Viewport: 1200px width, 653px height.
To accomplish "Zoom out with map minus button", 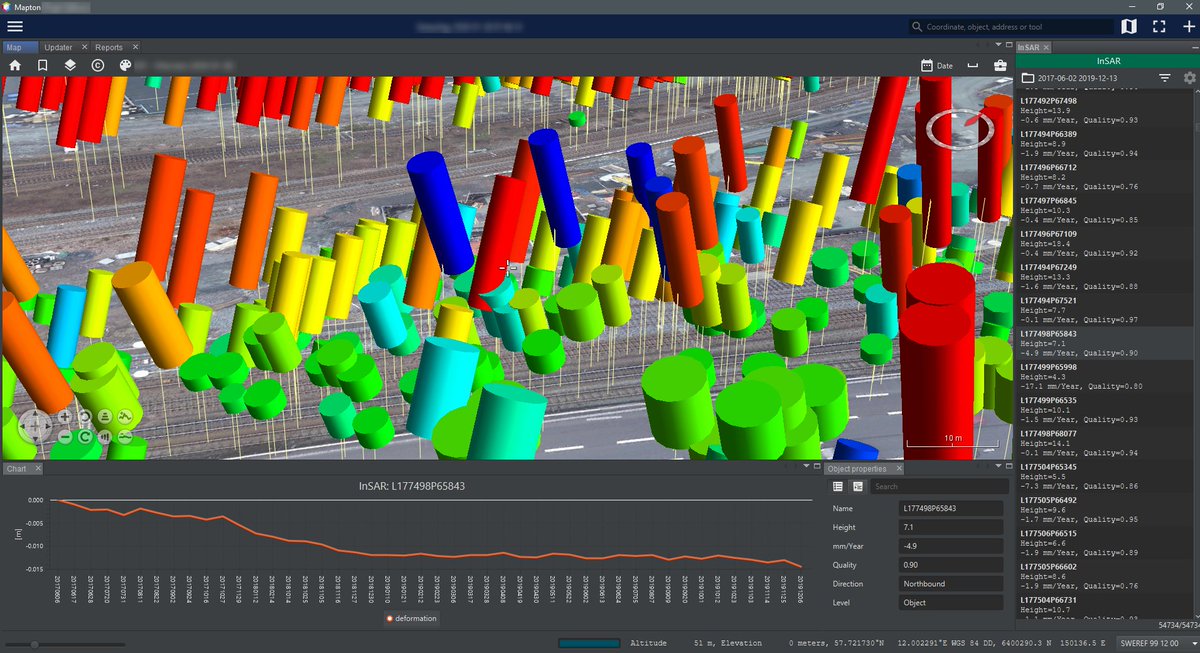I will 65,437.
